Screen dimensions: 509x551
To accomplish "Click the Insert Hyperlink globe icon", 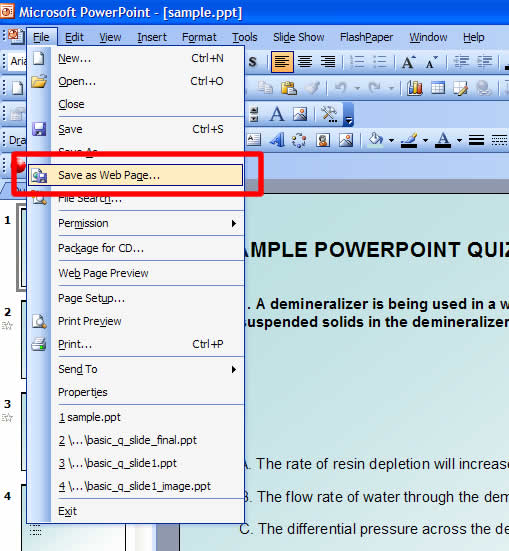I will (483, 88).
